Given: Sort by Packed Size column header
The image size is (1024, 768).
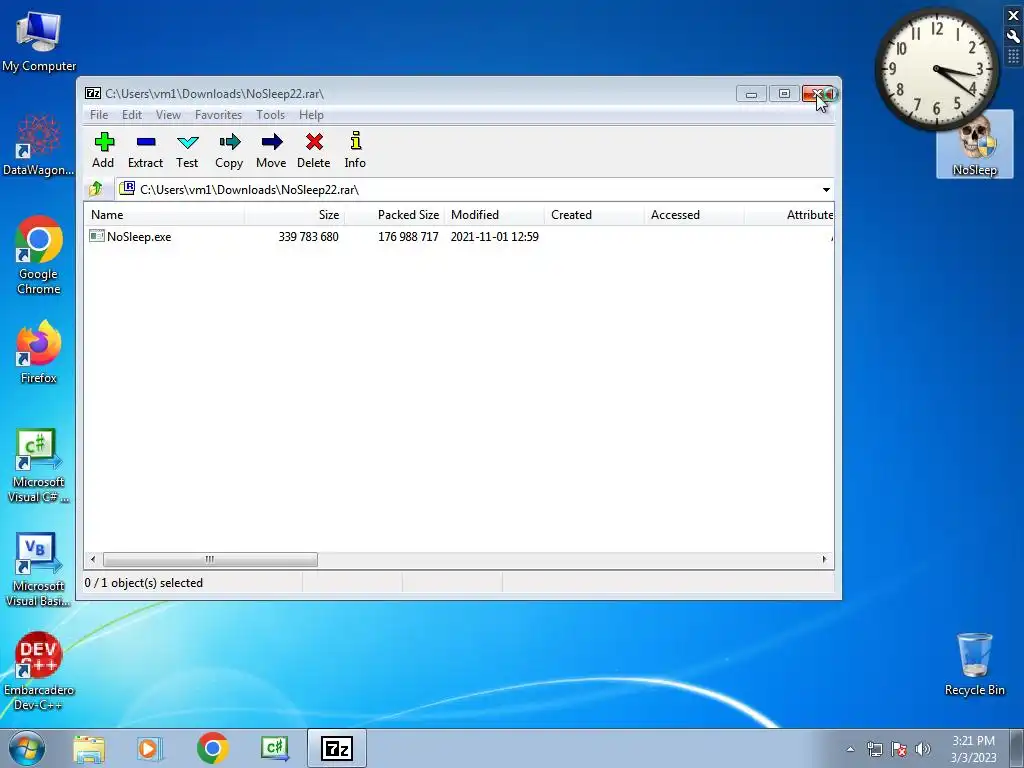Looking at the screenshot, I should 394,215.
